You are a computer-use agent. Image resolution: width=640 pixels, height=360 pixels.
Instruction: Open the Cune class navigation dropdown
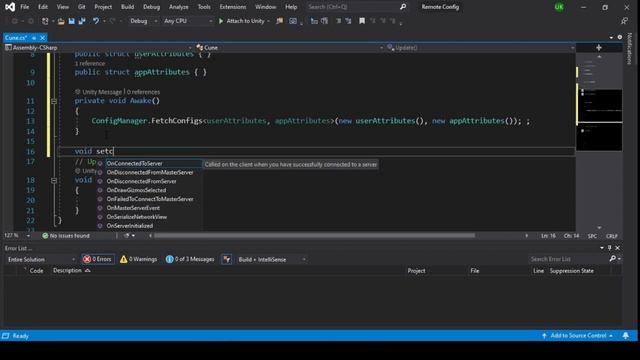tap(289, 48)
